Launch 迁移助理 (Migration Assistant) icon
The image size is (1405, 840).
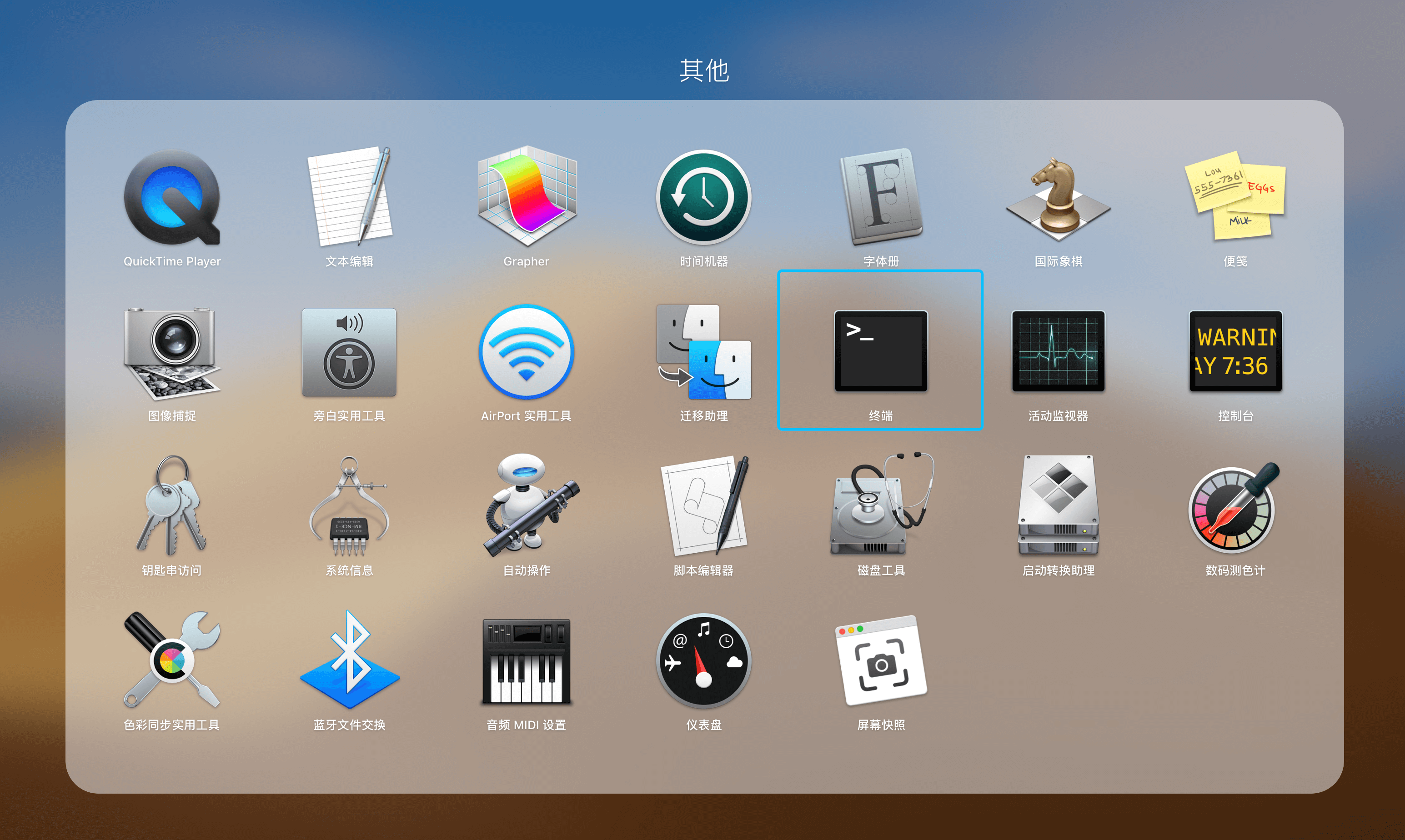[703, 352]
